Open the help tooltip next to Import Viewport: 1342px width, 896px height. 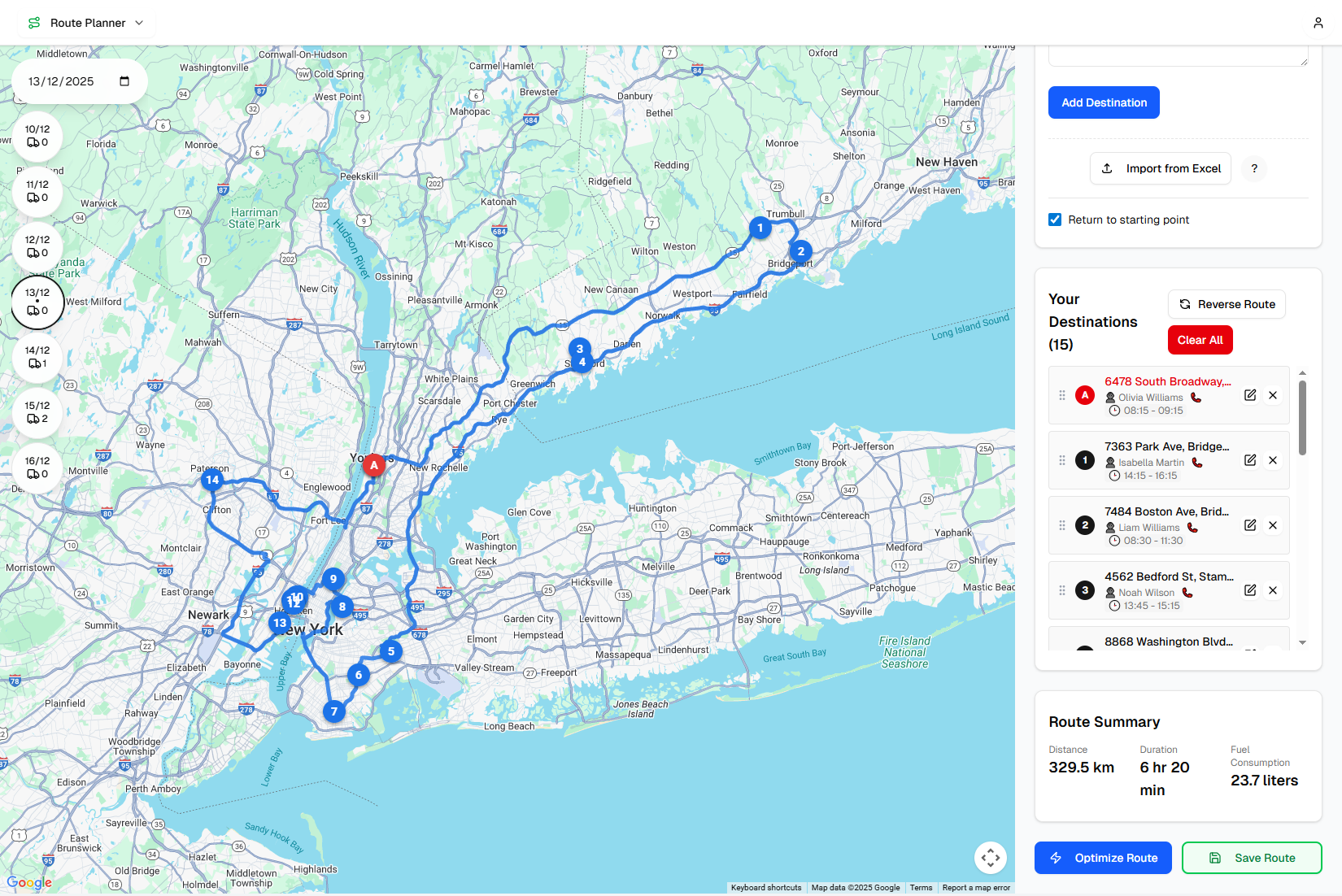tap(1254, 168)
